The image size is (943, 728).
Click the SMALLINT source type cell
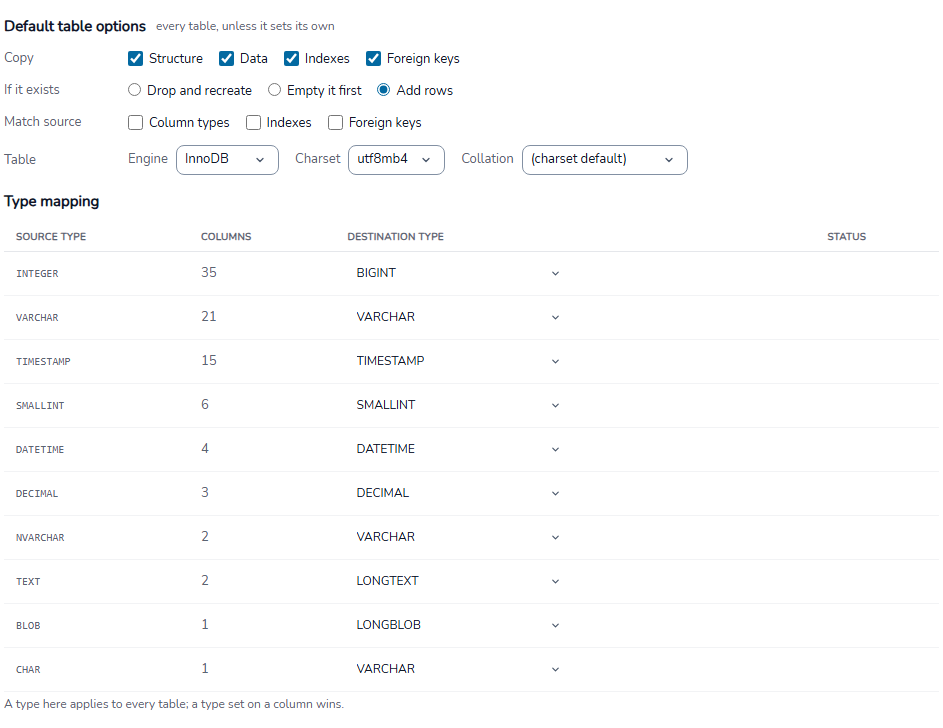40,406
